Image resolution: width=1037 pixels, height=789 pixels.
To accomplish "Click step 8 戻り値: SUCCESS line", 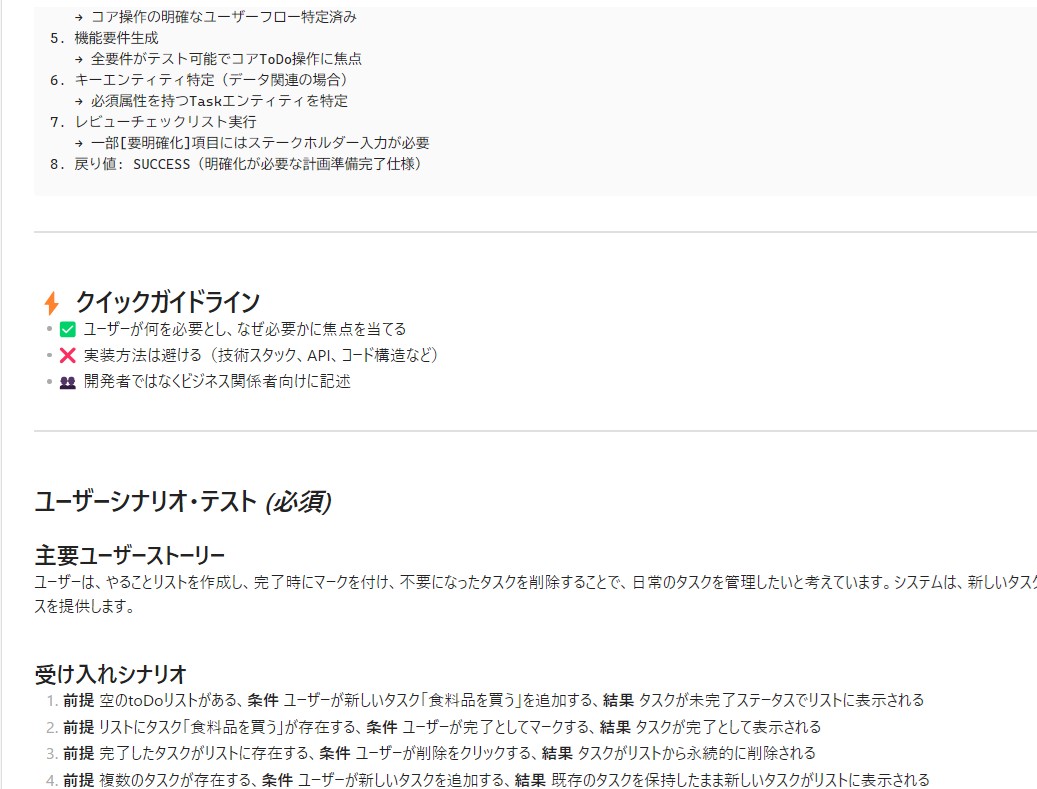I will pyautogui.click(x=236, y=164).
